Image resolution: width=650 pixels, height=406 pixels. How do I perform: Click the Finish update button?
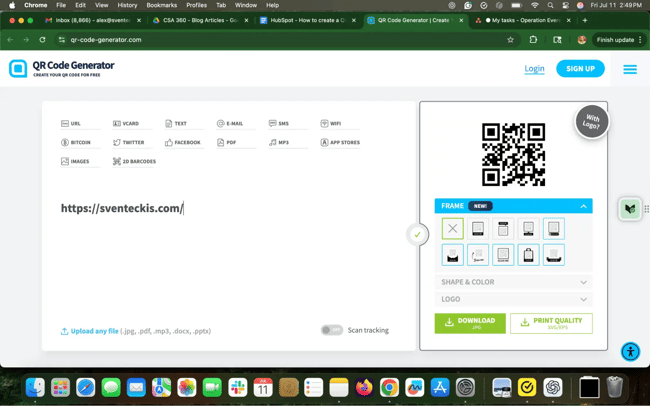tap(619, 40)
